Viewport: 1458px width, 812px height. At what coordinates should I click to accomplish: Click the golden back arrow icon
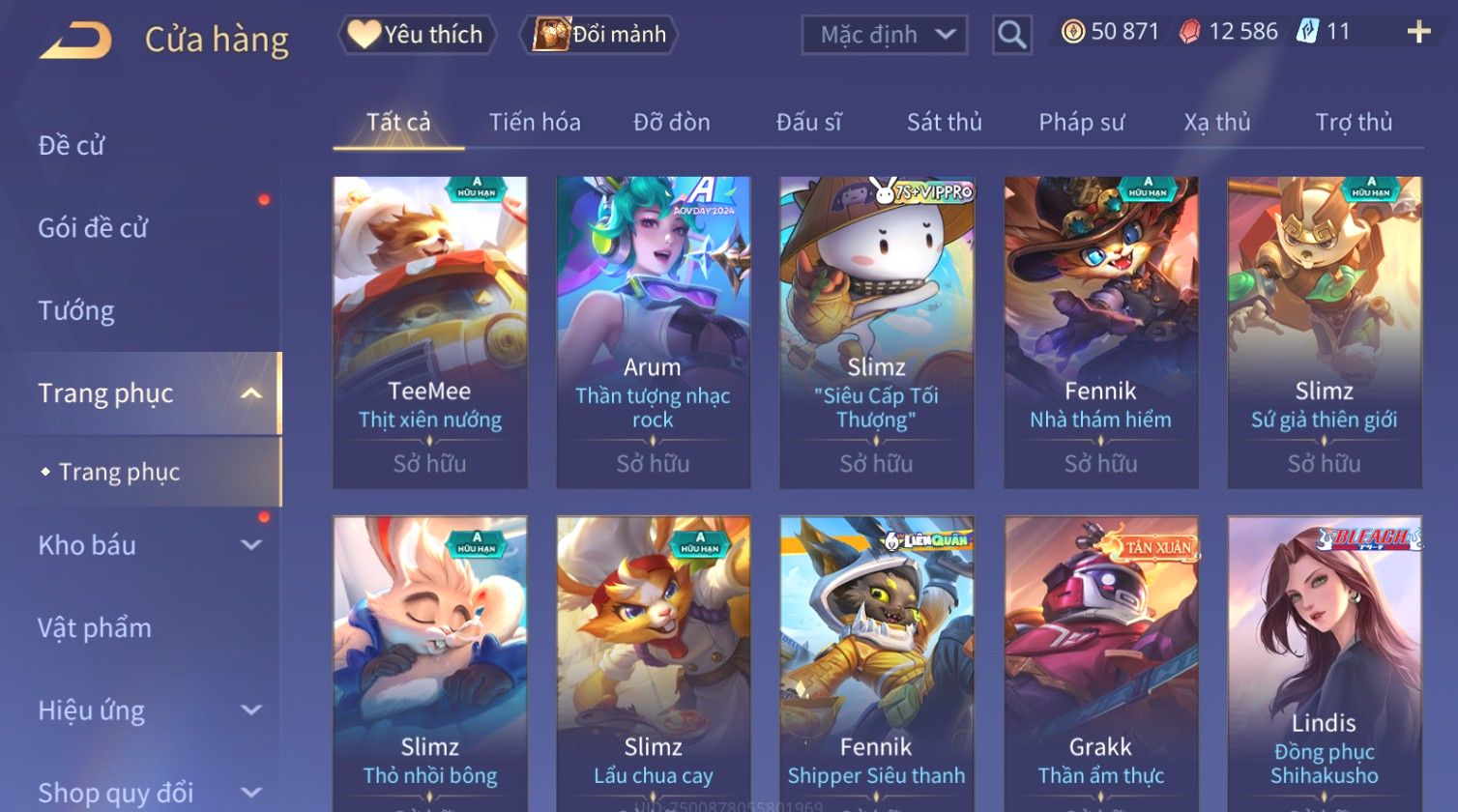[x=75, y=41]
